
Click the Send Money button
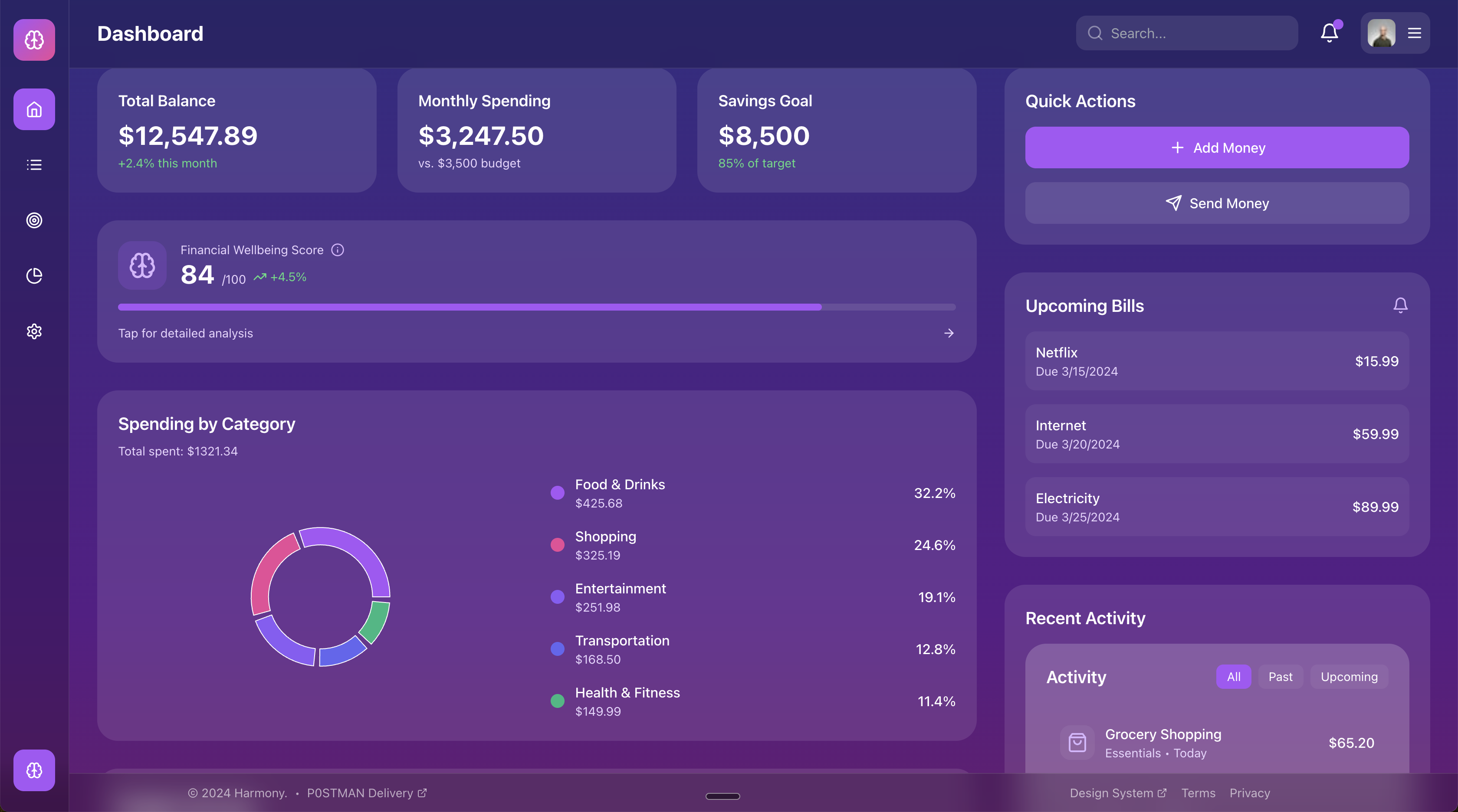pos(1217,203)
